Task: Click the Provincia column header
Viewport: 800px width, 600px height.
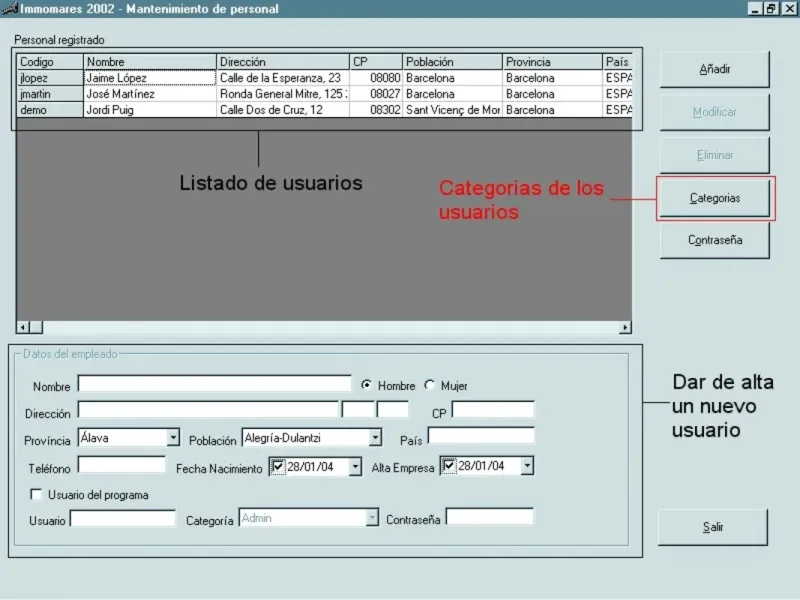Action: [x=552, y=62]
